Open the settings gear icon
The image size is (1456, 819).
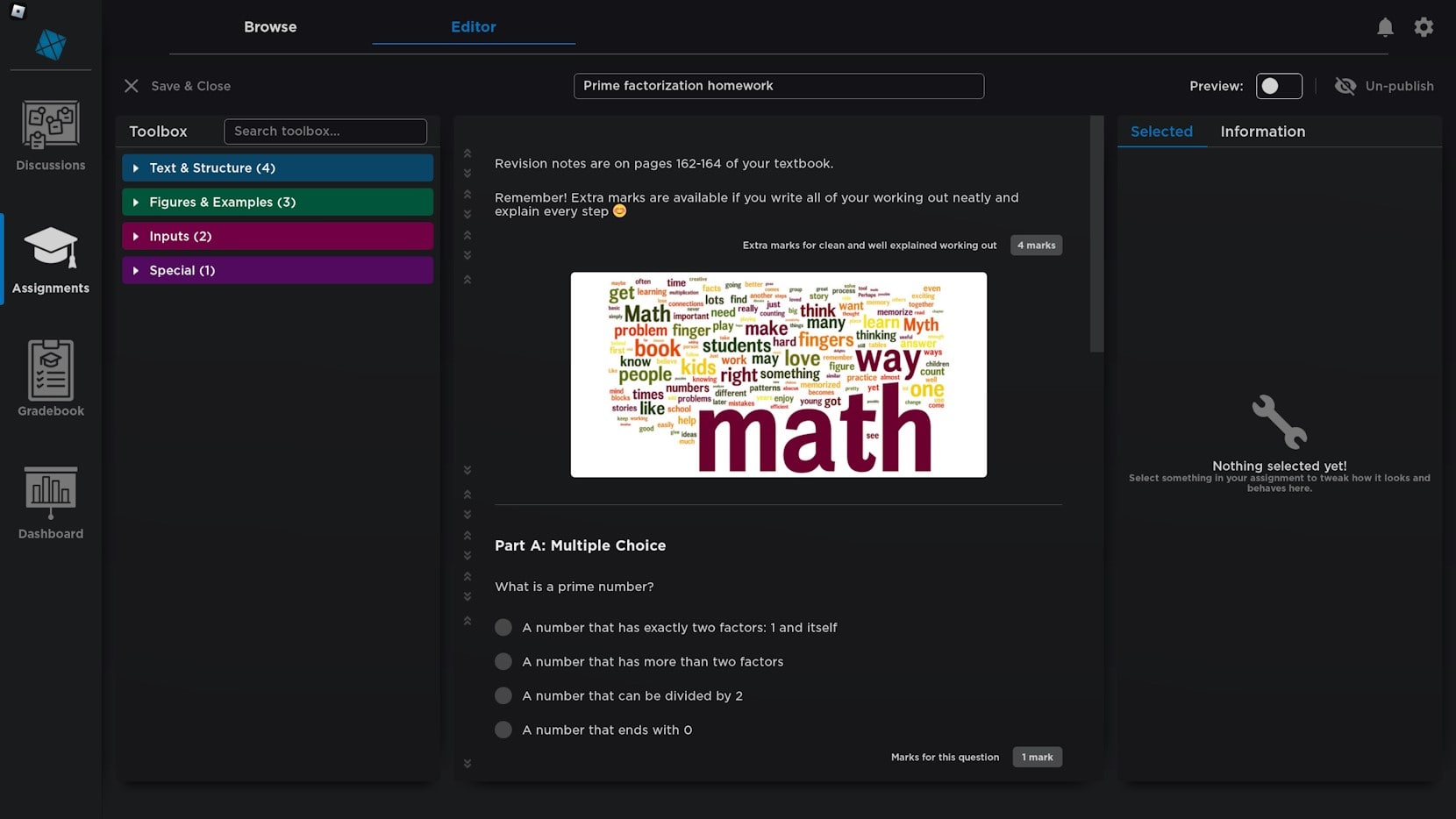tap(1424, 27)
